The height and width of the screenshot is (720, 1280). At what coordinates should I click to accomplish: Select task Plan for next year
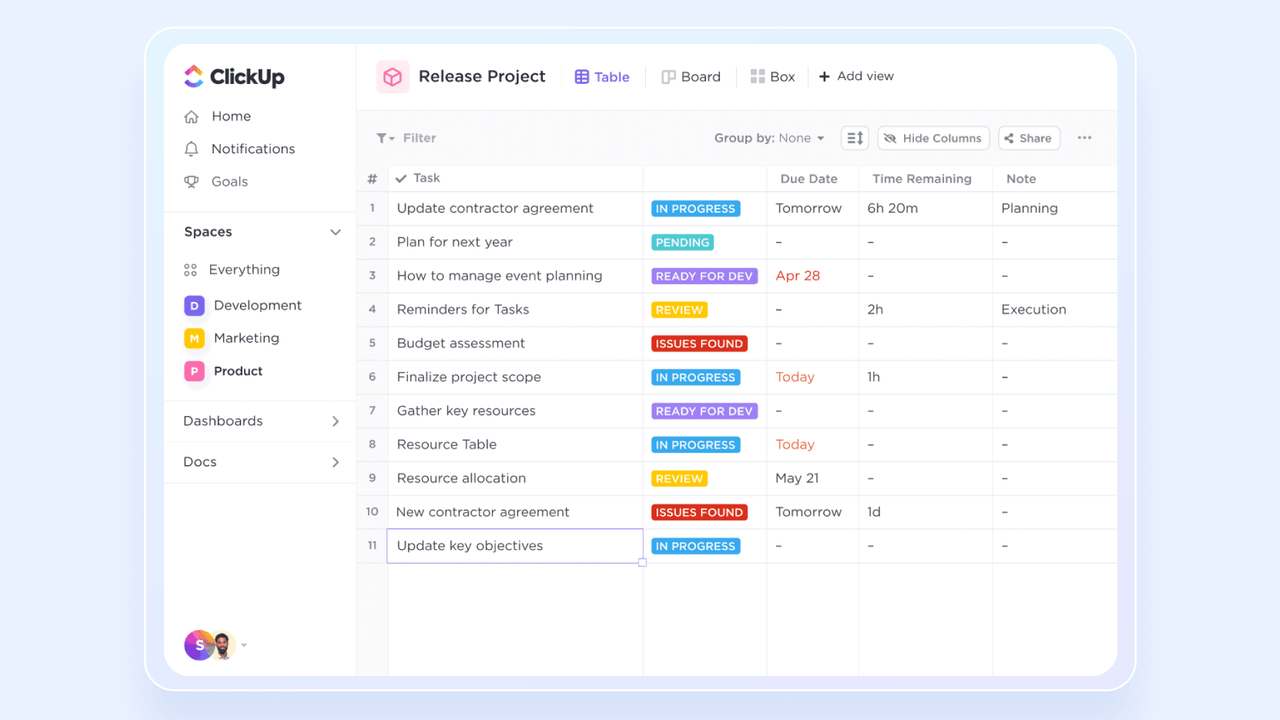tap(455, 242)
